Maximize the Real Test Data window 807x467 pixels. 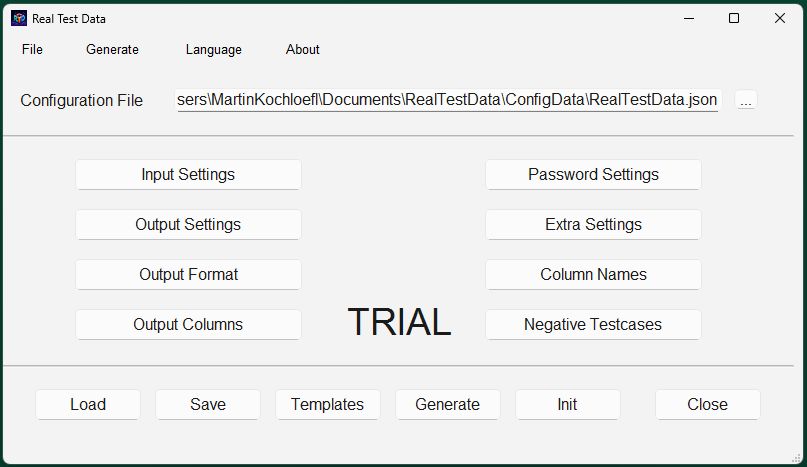(x=734, y=19)
